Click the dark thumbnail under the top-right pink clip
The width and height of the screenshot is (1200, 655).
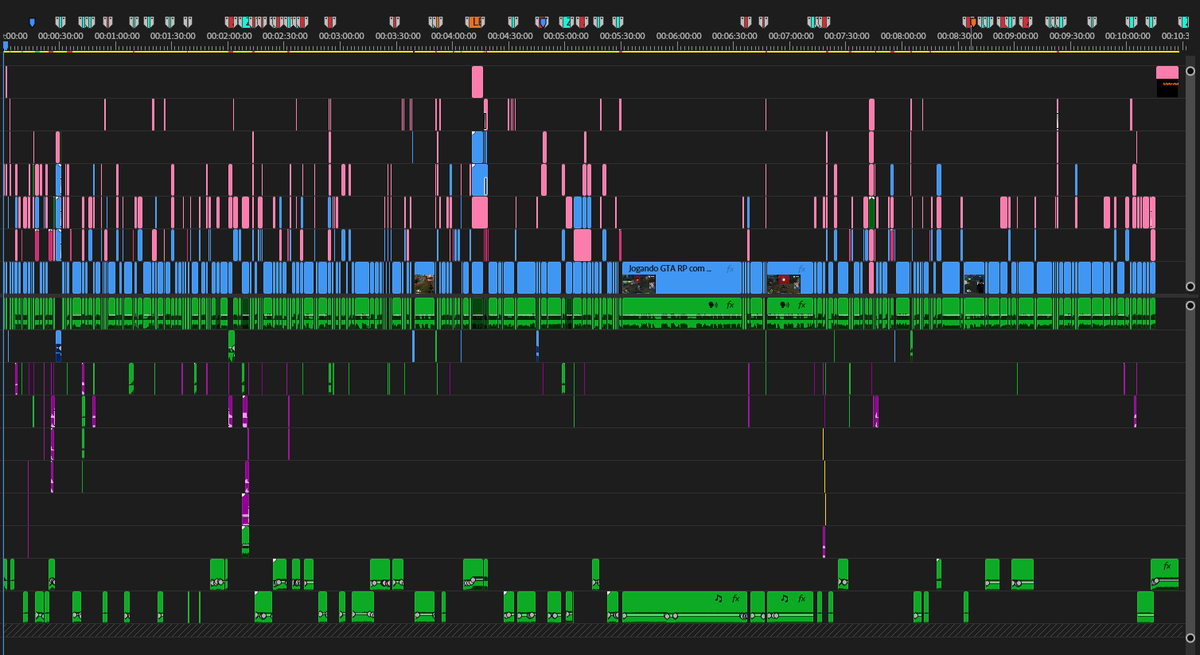[x=1167, y=88]
